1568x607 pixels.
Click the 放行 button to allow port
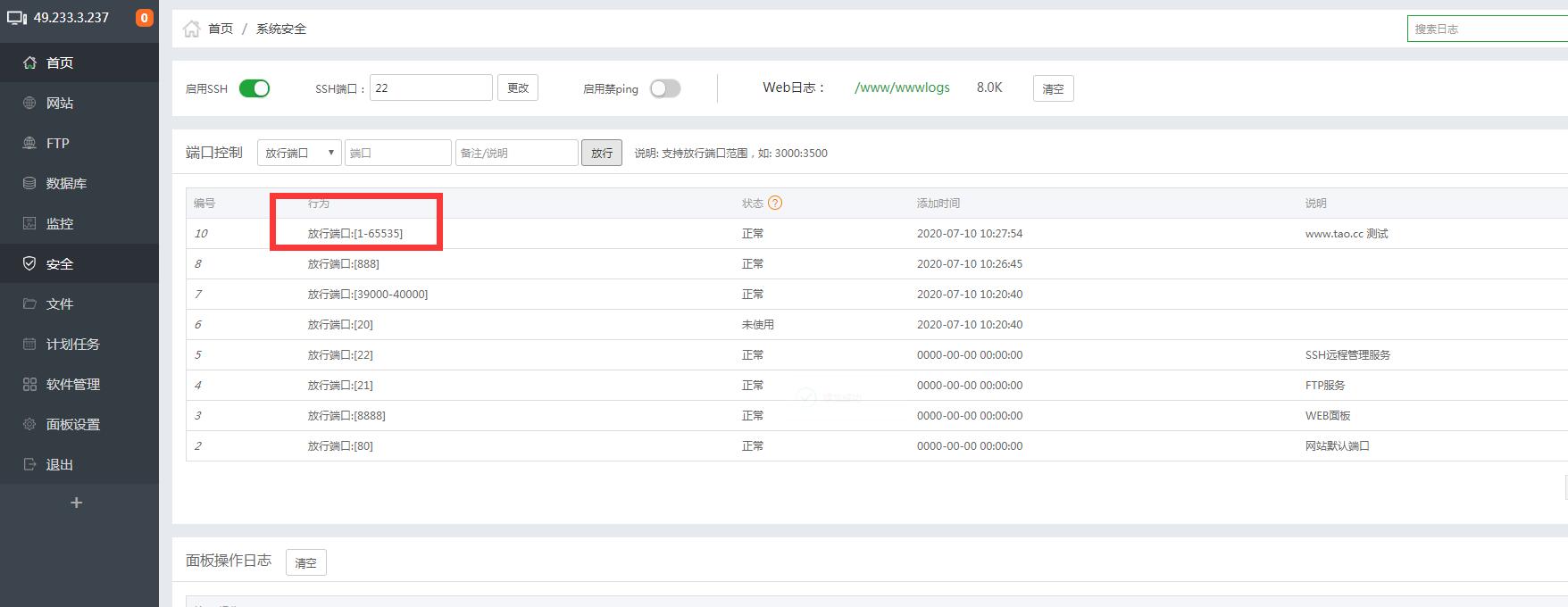(602, 153)
